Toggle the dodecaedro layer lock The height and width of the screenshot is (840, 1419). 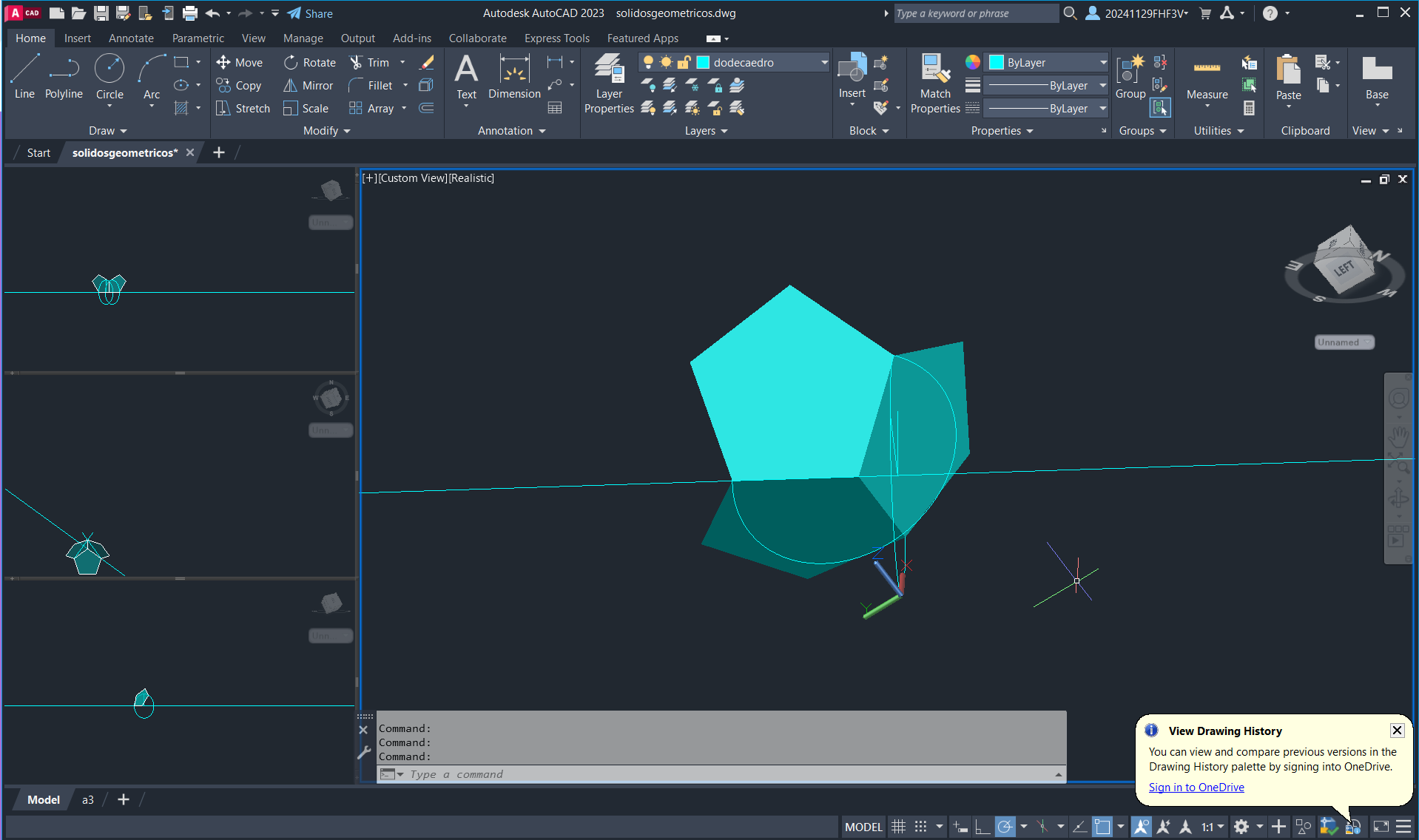(684, 63)
